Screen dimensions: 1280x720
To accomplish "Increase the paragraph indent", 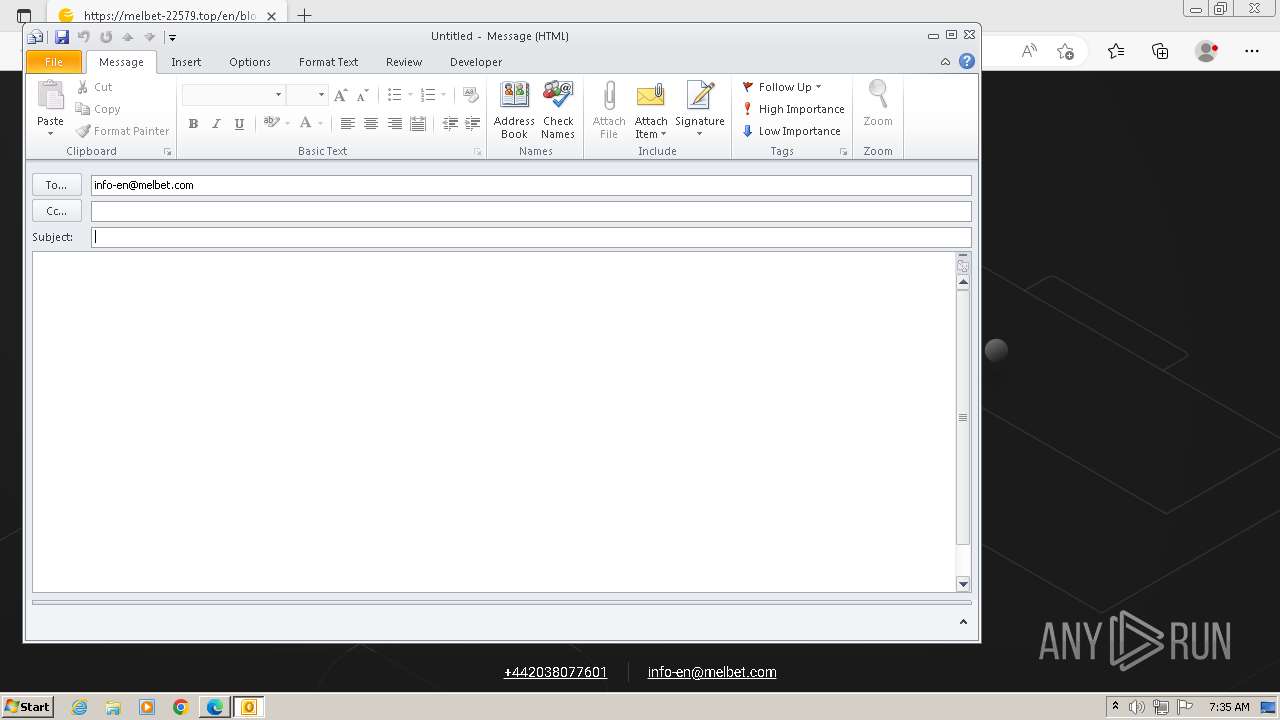I will click(x=473, y=124).
